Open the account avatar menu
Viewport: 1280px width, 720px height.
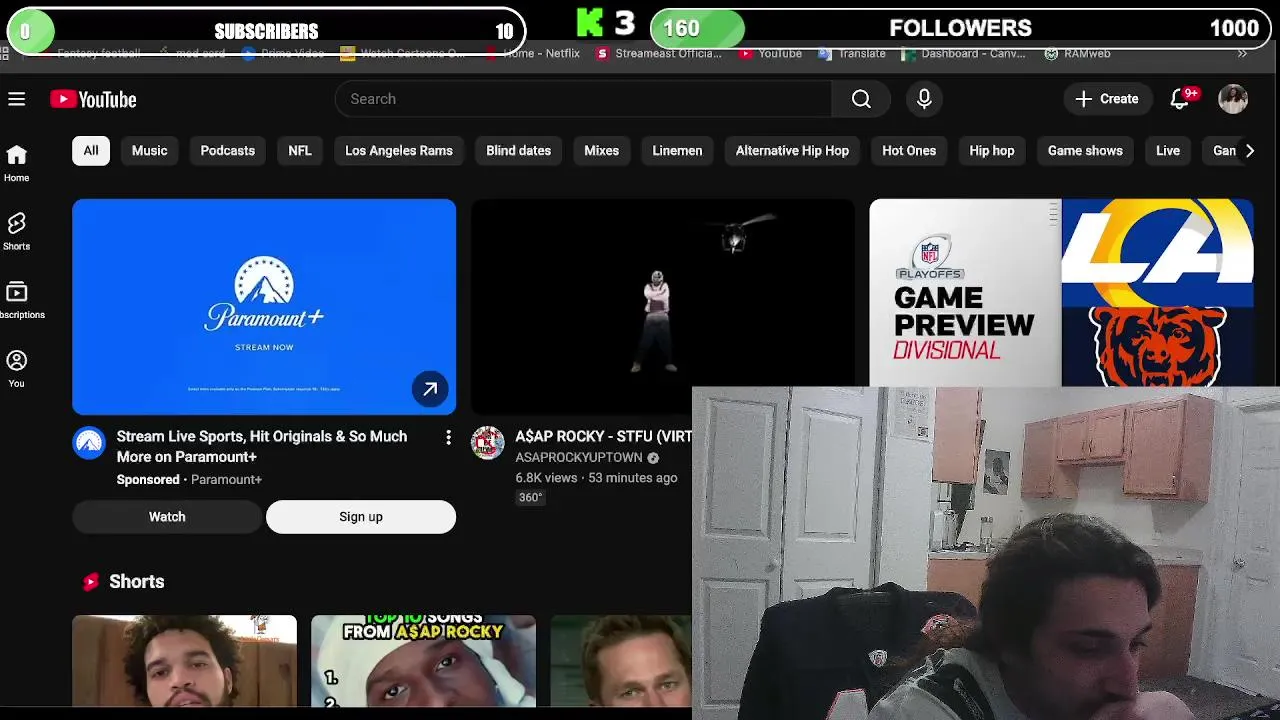tap(1233, 99)
